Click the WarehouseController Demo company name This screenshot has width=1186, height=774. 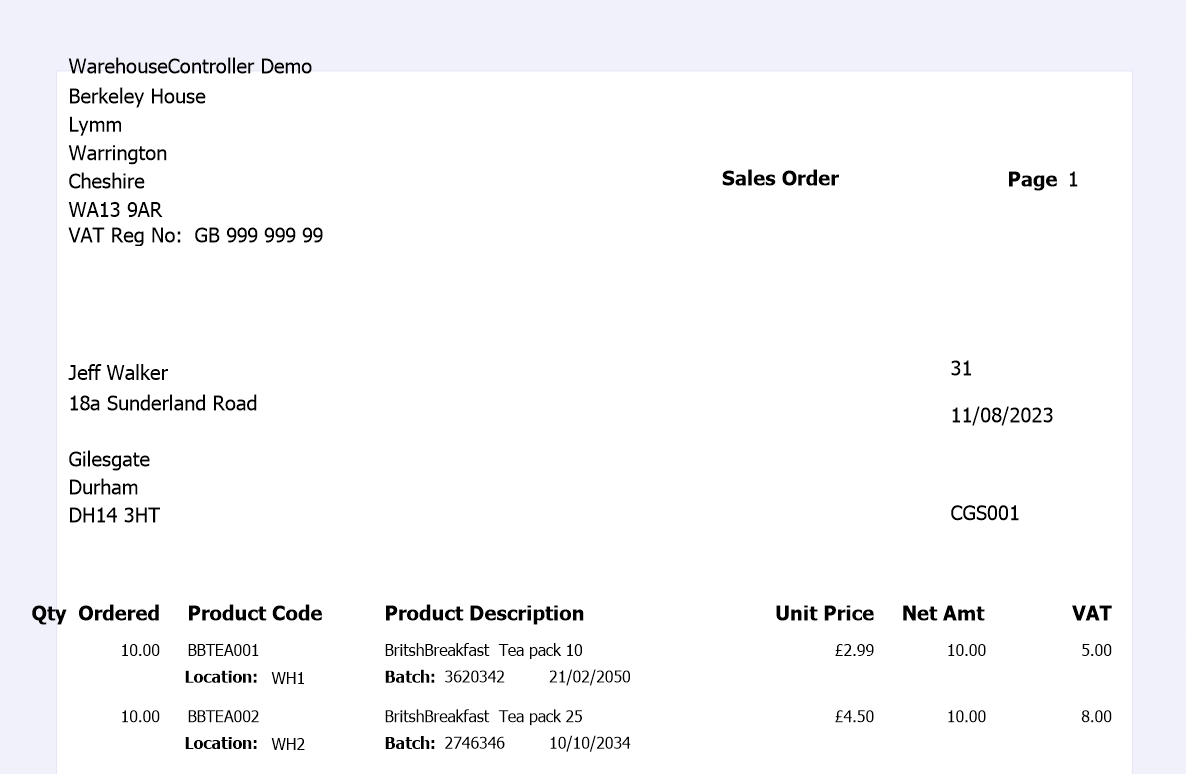(x=190, y=67)
